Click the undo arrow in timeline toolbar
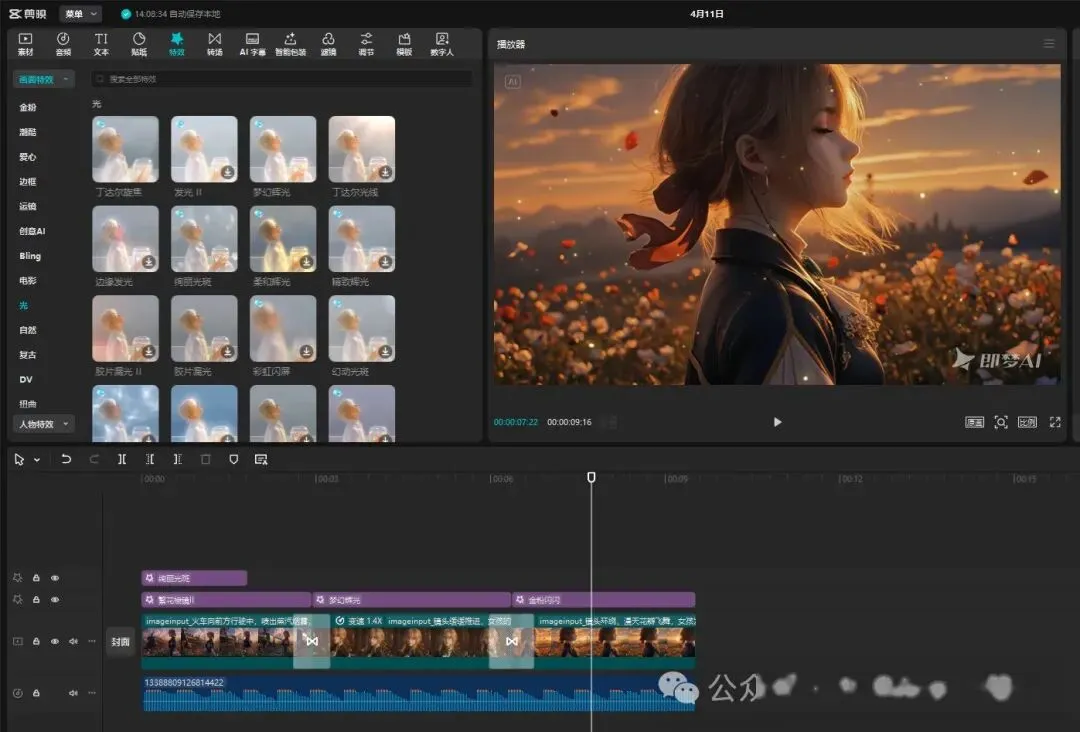Screen dimensions: 1080x732 tap(66, 459)
